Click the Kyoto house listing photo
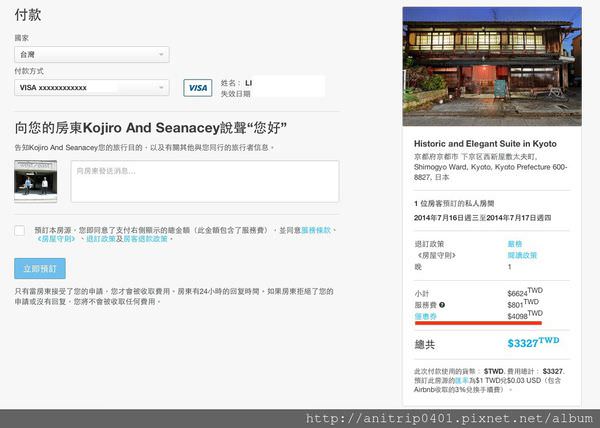The image size is (600, 428). tap(492, 67)
